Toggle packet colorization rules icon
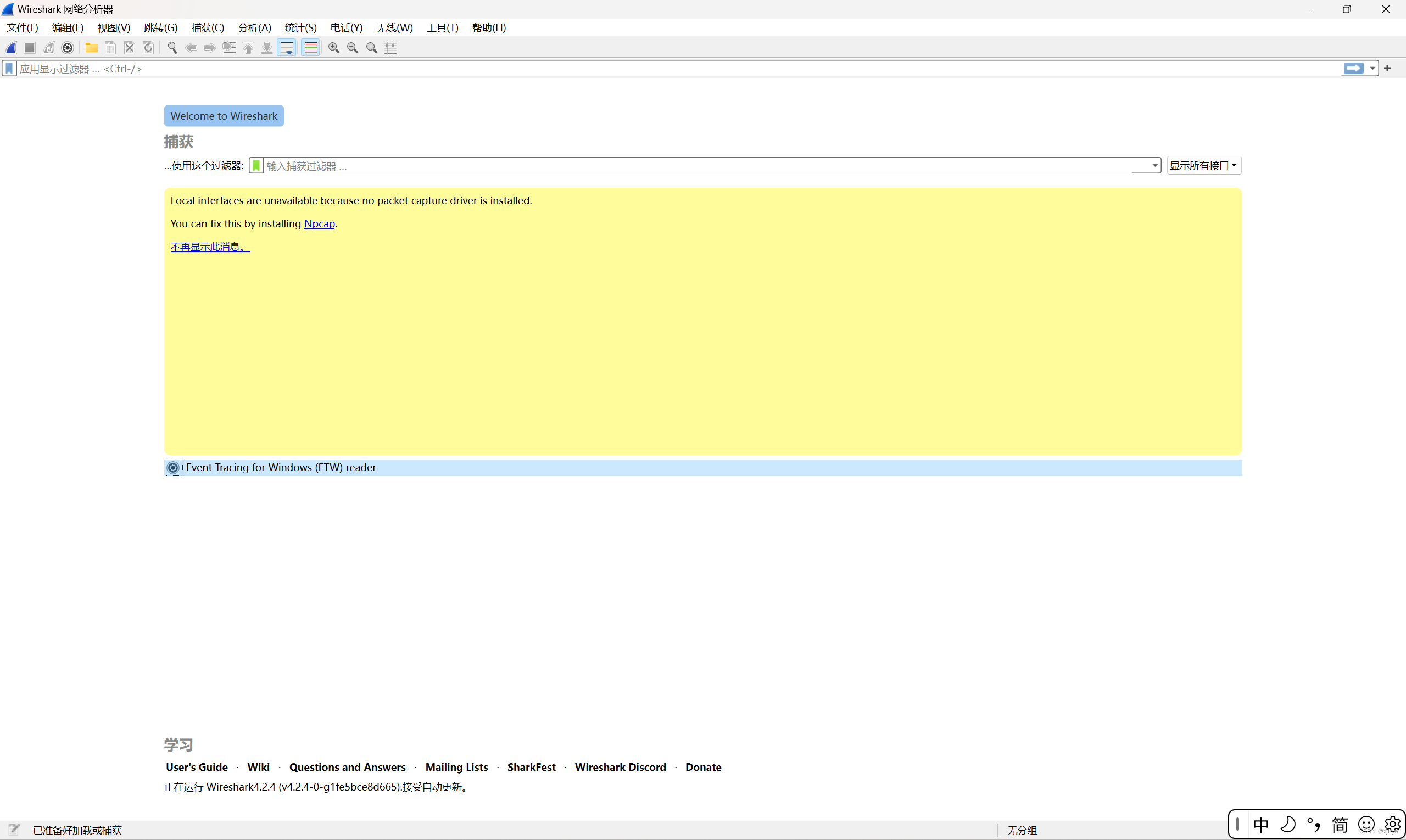1406x840 pixels. coord(310,48)
